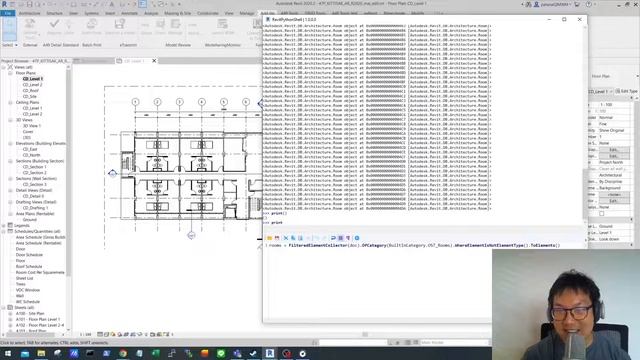Click the text 'A' icon in quick access toolbar

click(111, 4)
